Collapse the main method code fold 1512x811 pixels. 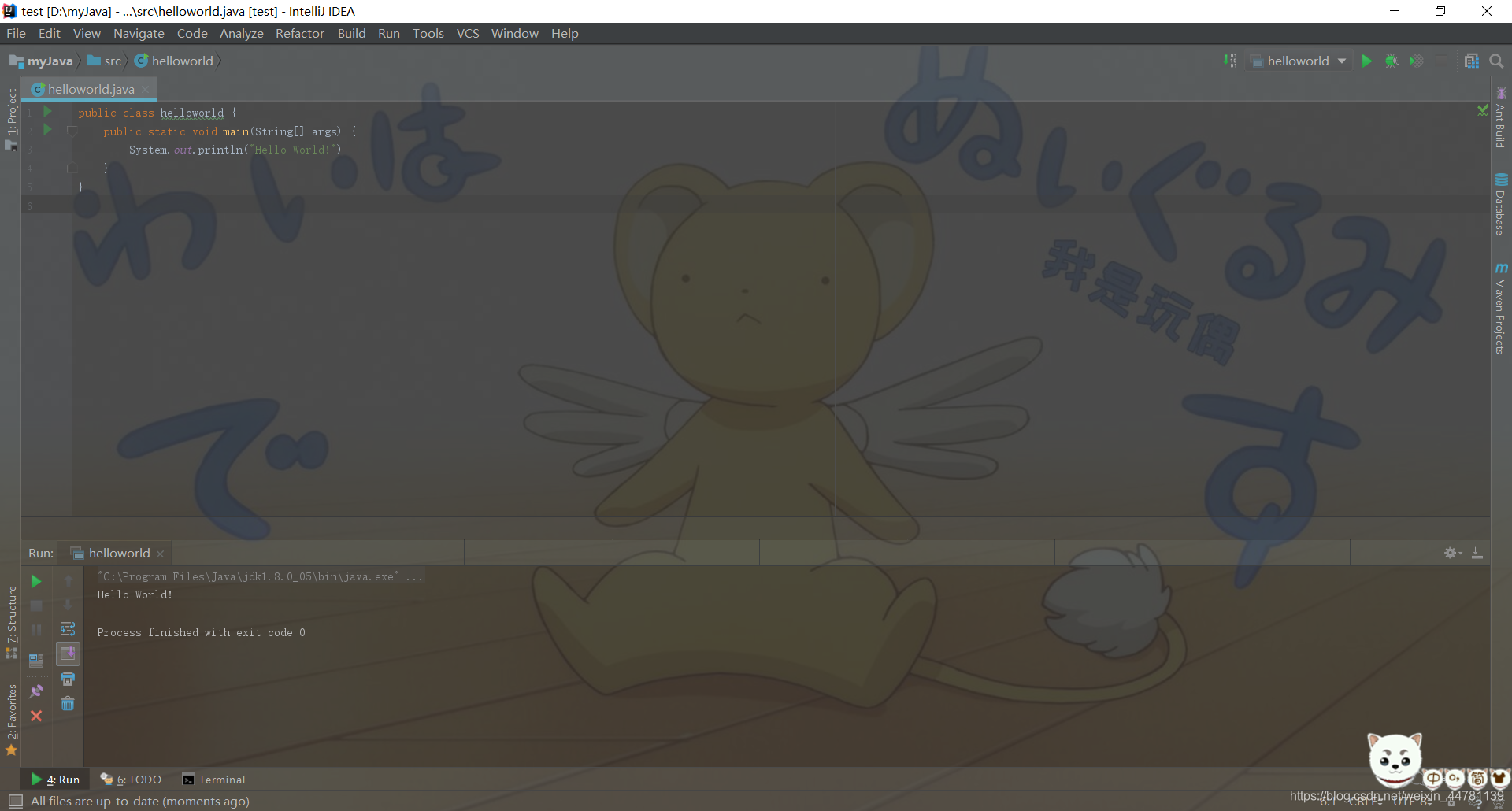tap(72, 131)
